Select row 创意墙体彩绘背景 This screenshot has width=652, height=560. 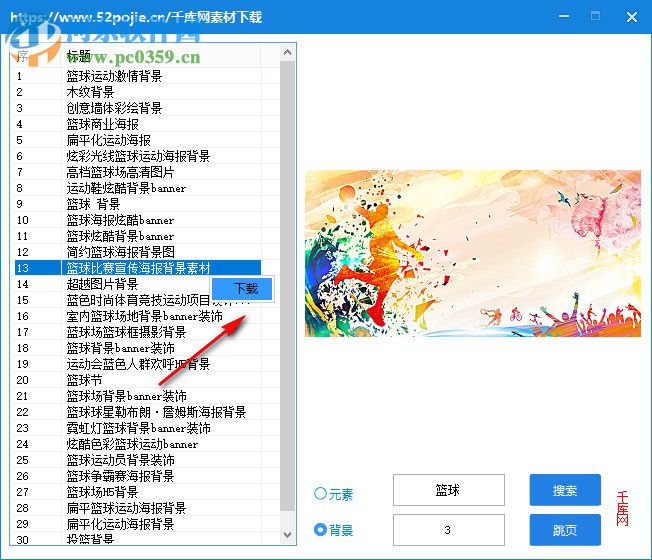138,108
